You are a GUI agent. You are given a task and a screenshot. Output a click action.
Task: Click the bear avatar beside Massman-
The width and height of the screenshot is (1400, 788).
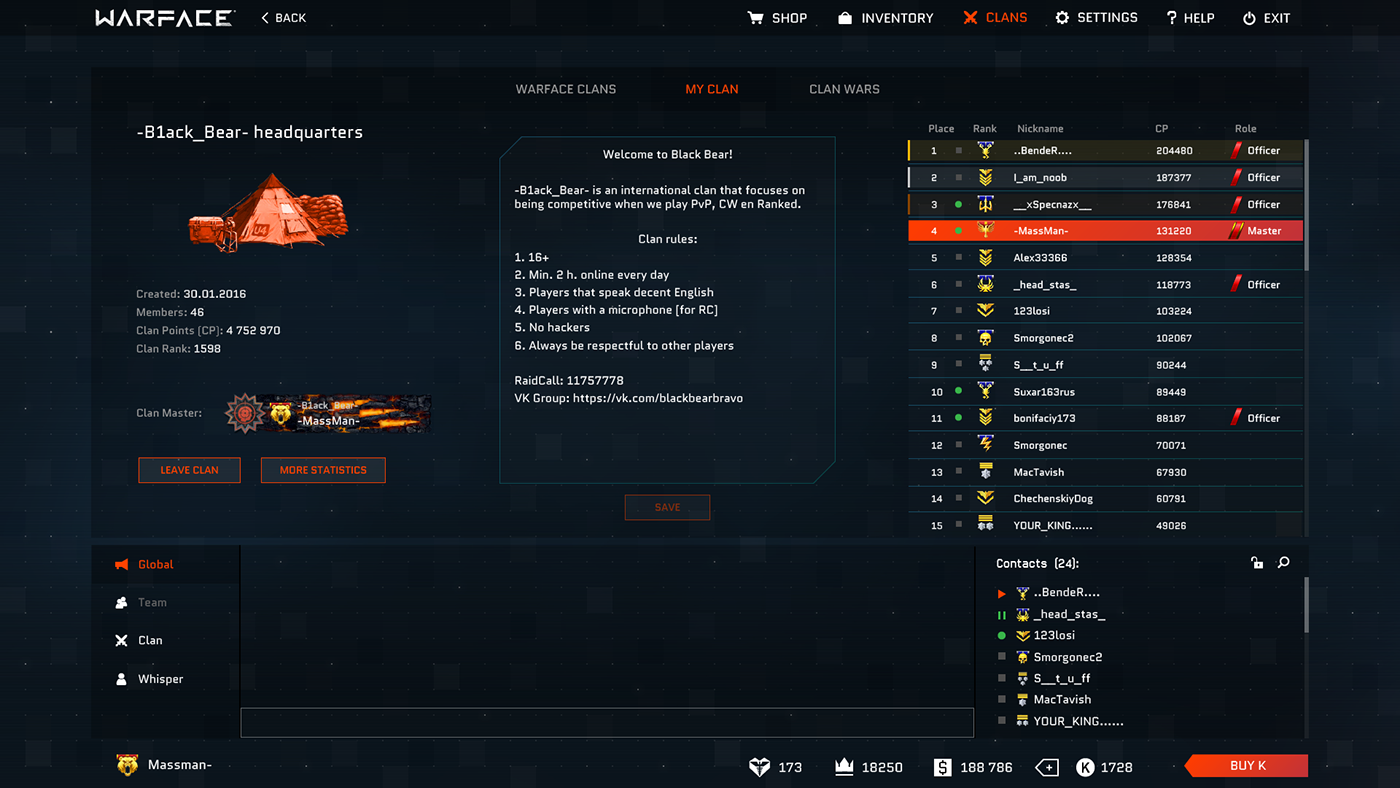(127, 766)
